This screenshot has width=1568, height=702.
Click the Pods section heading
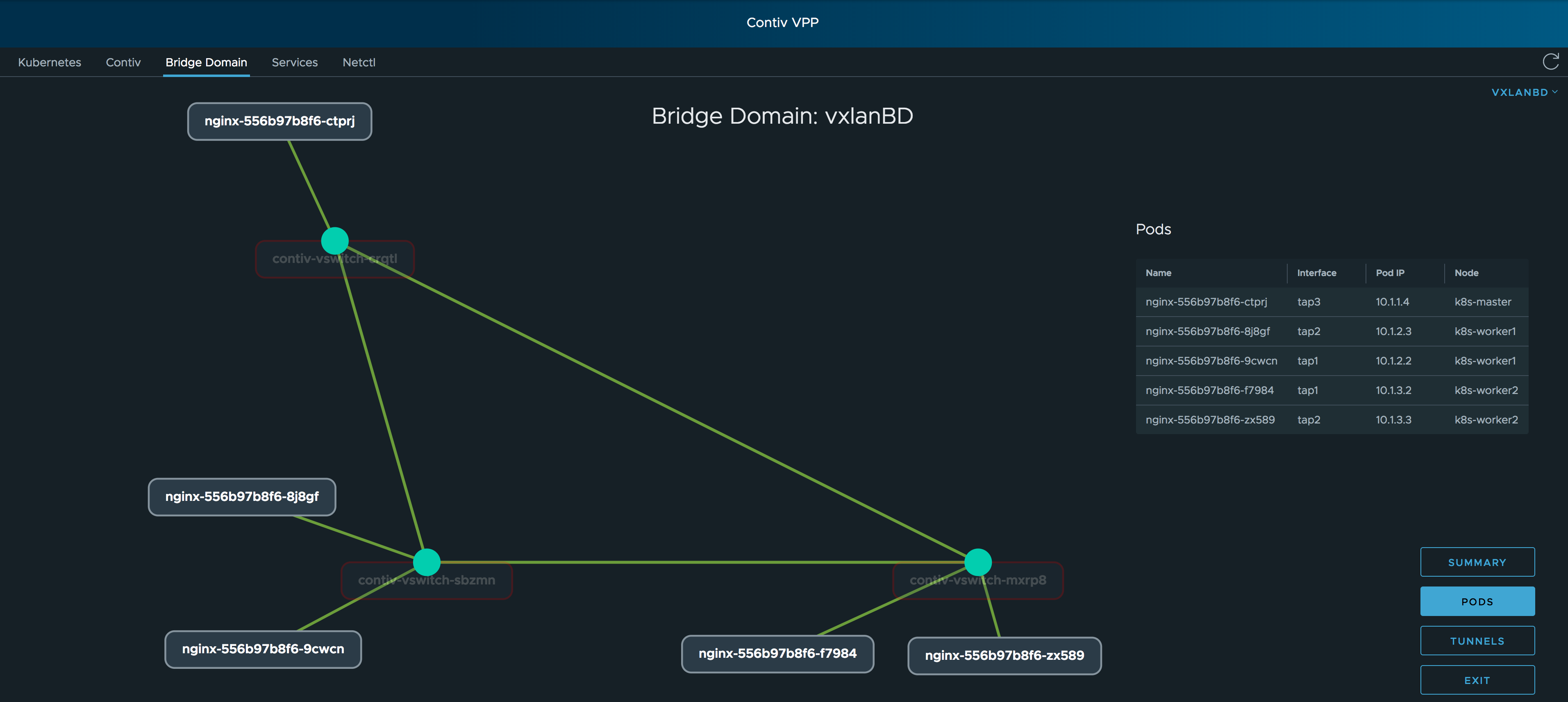[1153, 229]
